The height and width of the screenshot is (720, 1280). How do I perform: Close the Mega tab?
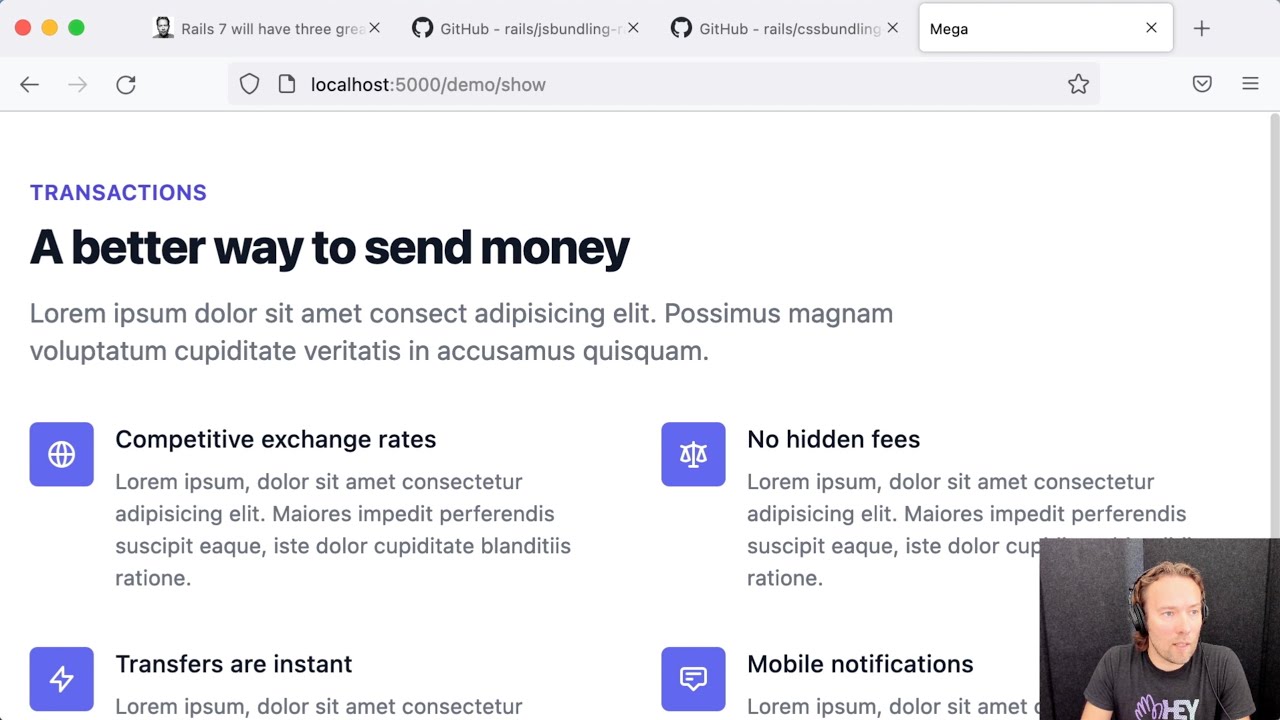1151,29
